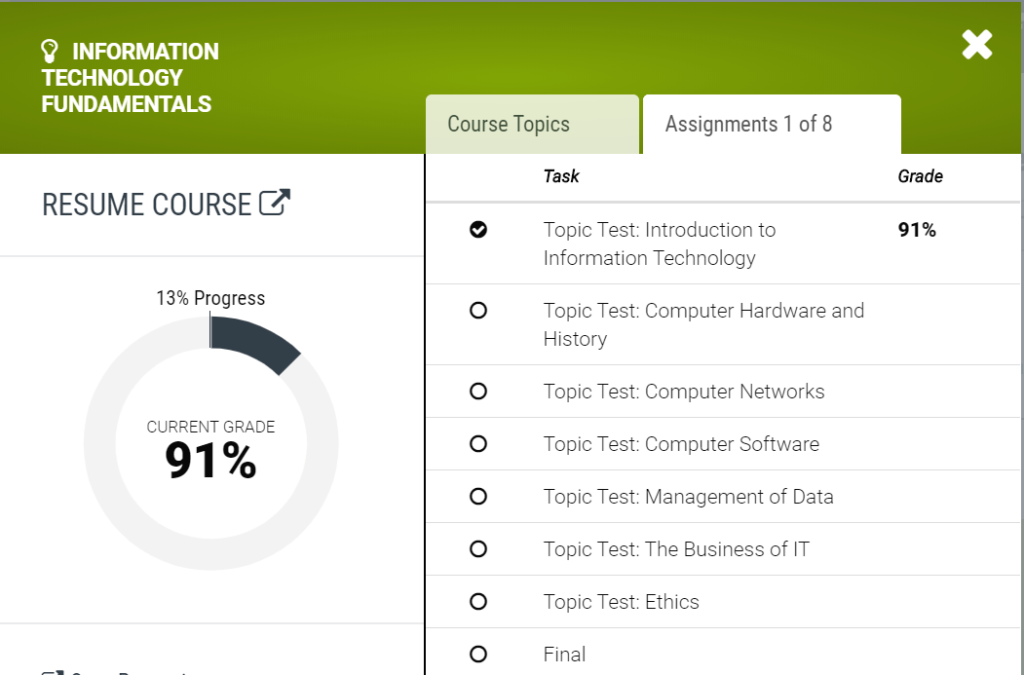Open the external-link icon next to Resume Course
This screenshot has height=675, width=1024.
[274, 202]
